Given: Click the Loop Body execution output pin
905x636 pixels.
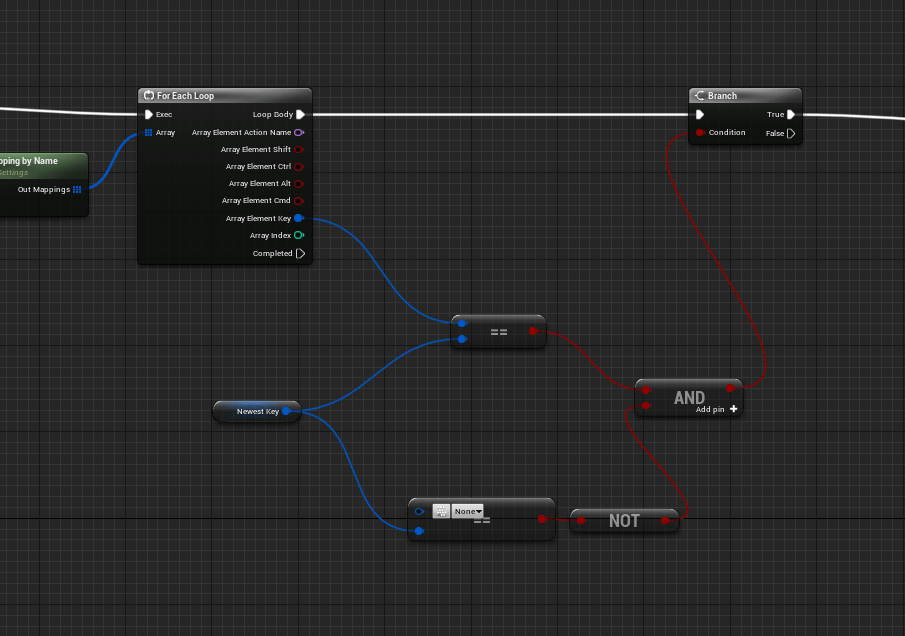Looking at the screenshot, I should (300, 115).
